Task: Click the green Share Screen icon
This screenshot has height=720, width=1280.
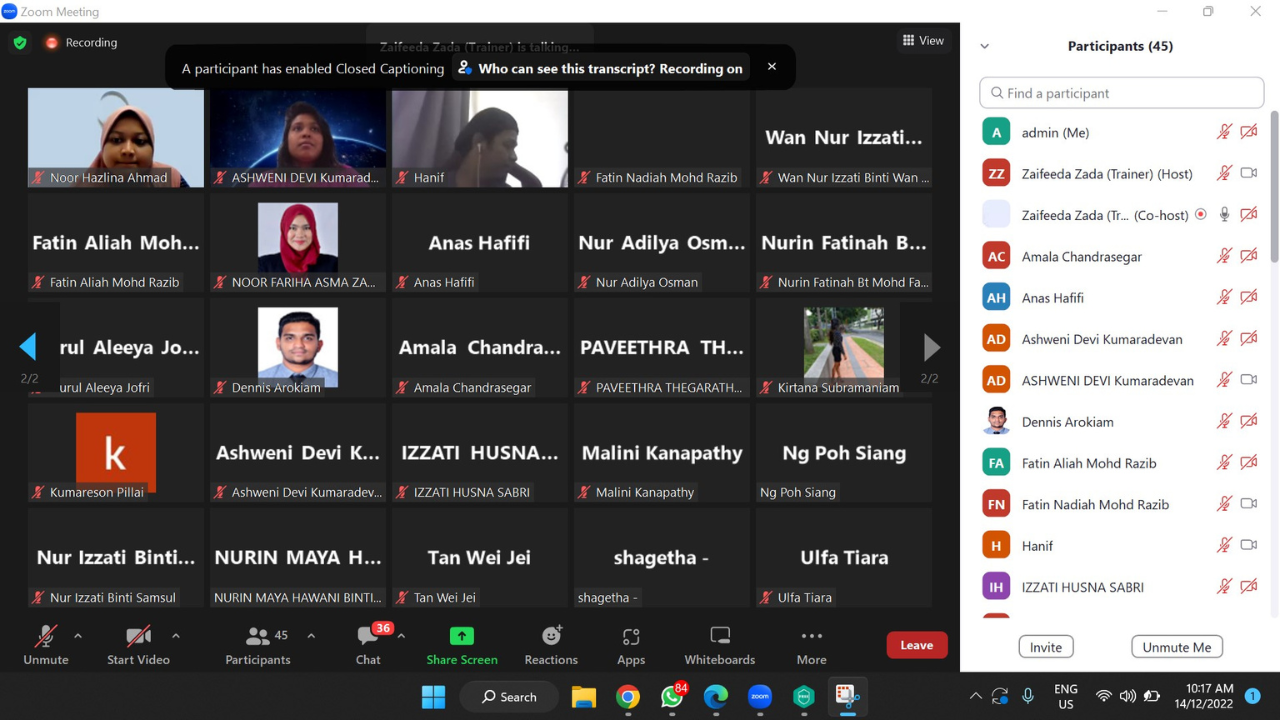Action: 461,636
